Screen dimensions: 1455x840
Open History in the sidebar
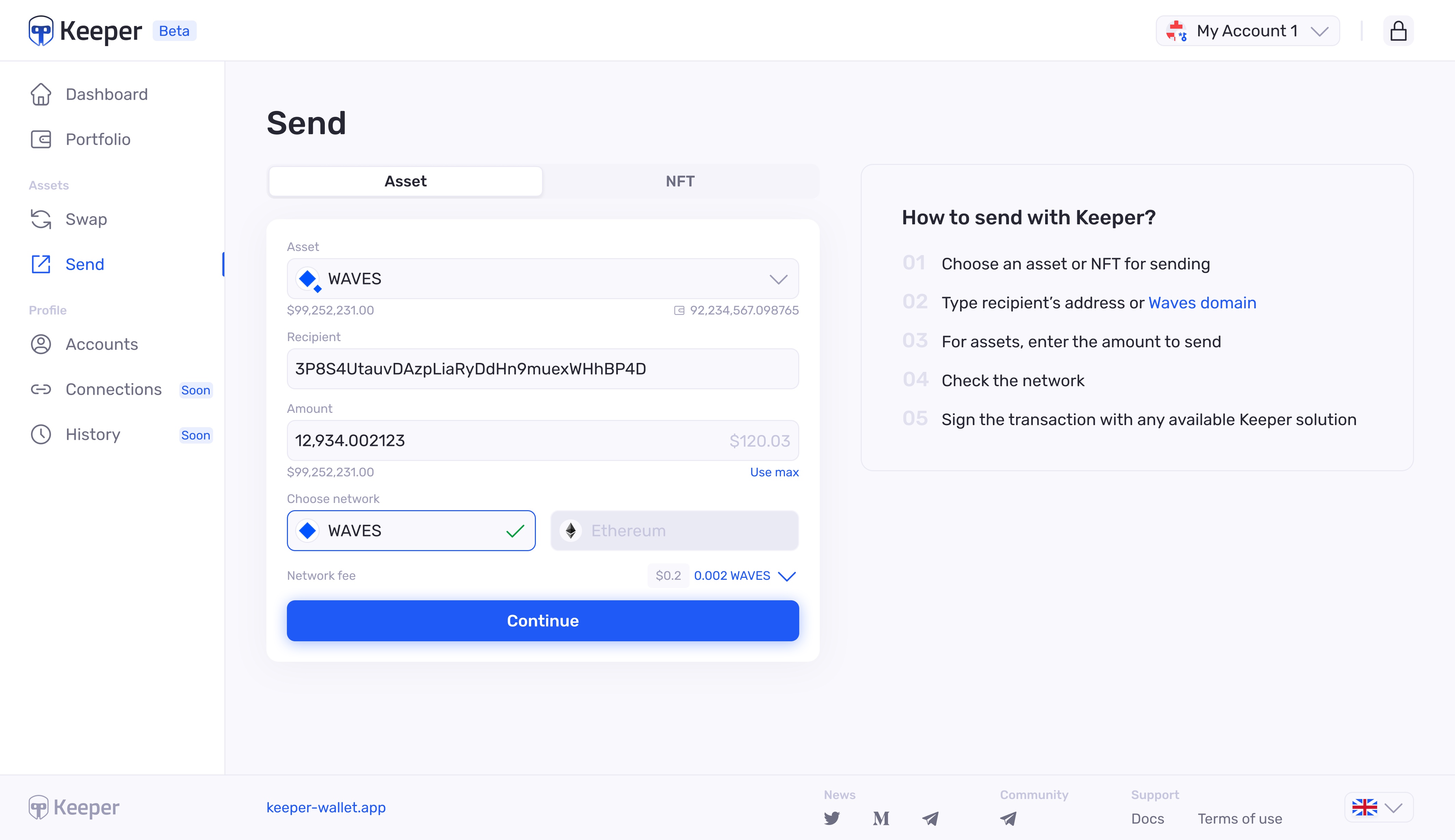pos(93,434)
